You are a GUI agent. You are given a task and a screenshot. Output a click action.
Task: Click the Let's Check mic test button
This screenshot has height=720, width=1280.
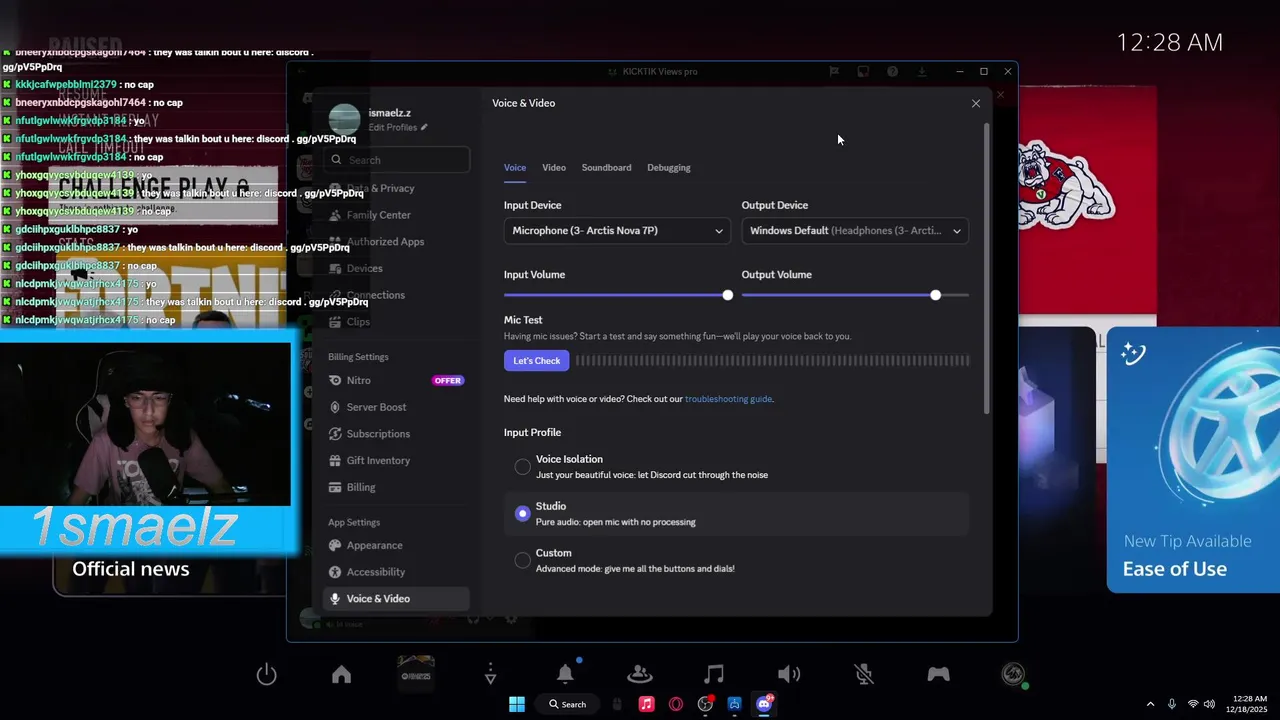pyautogui.click(x=537, y=361)
